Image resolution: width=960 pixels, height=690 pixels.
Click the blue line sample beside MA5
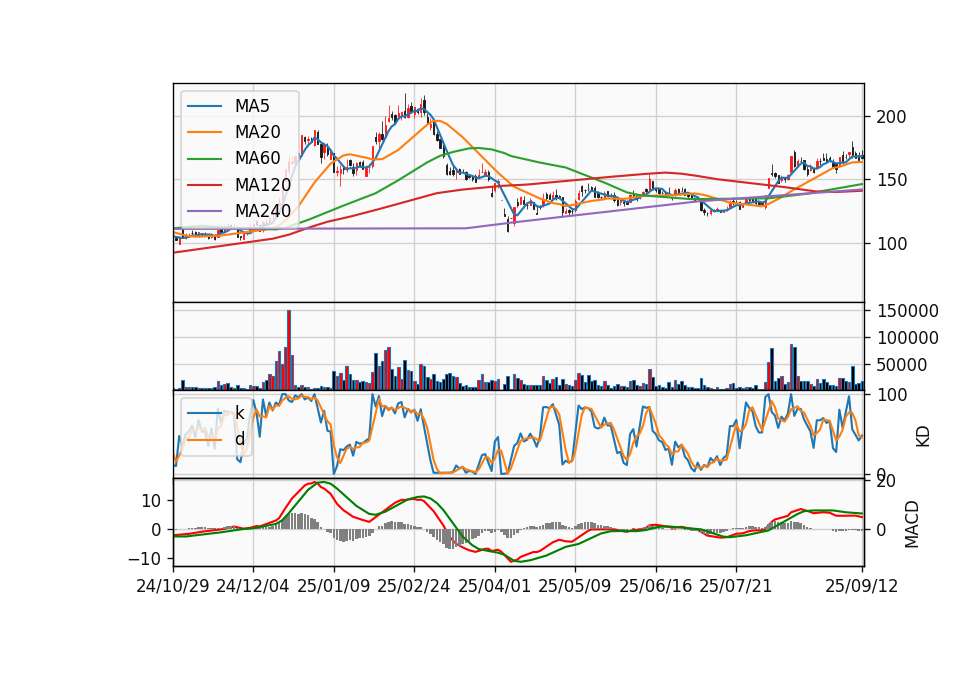(204, 107)
